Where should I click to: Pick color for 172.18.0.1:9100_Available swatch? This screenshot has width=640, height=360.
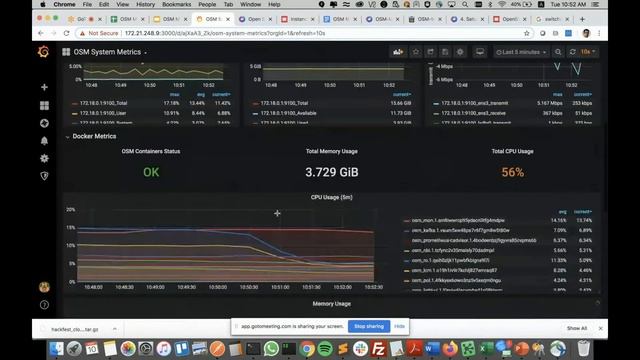pyautogui.click(x=255, y=113)
